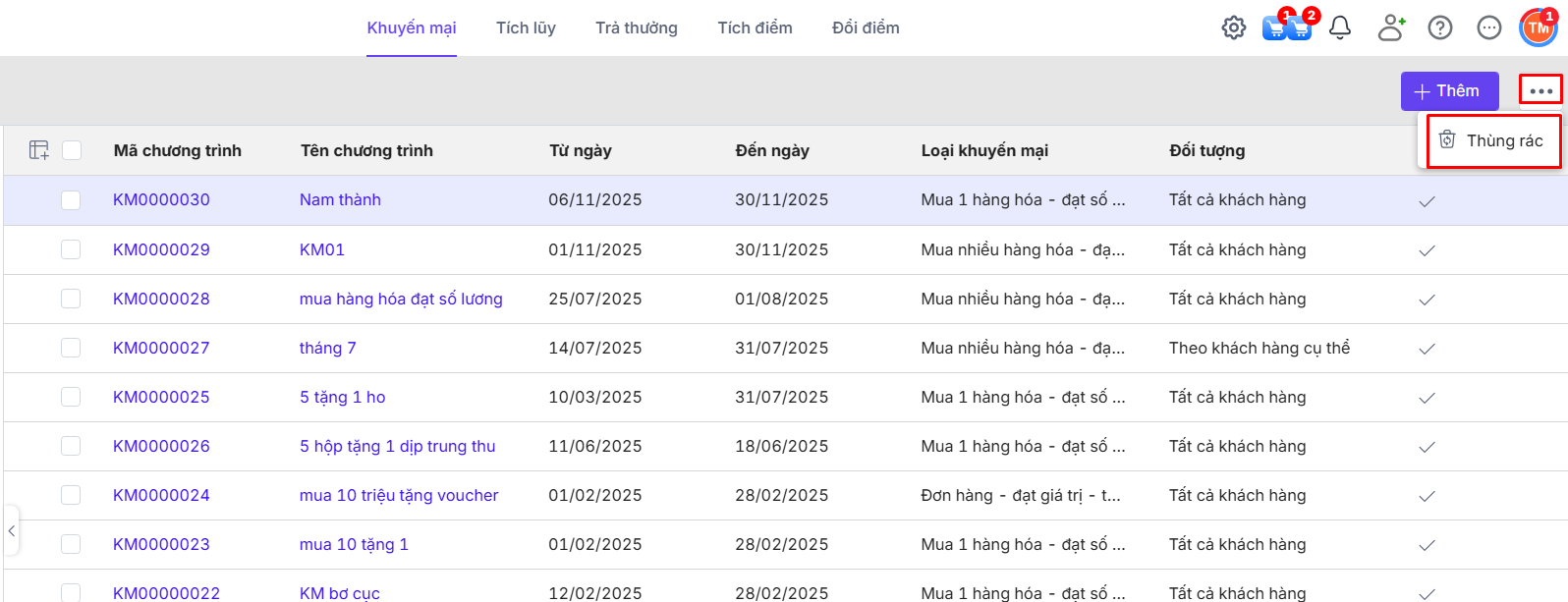Check the box for row KM0000030
1568x602 pixels.
click(x=71, y=200)
